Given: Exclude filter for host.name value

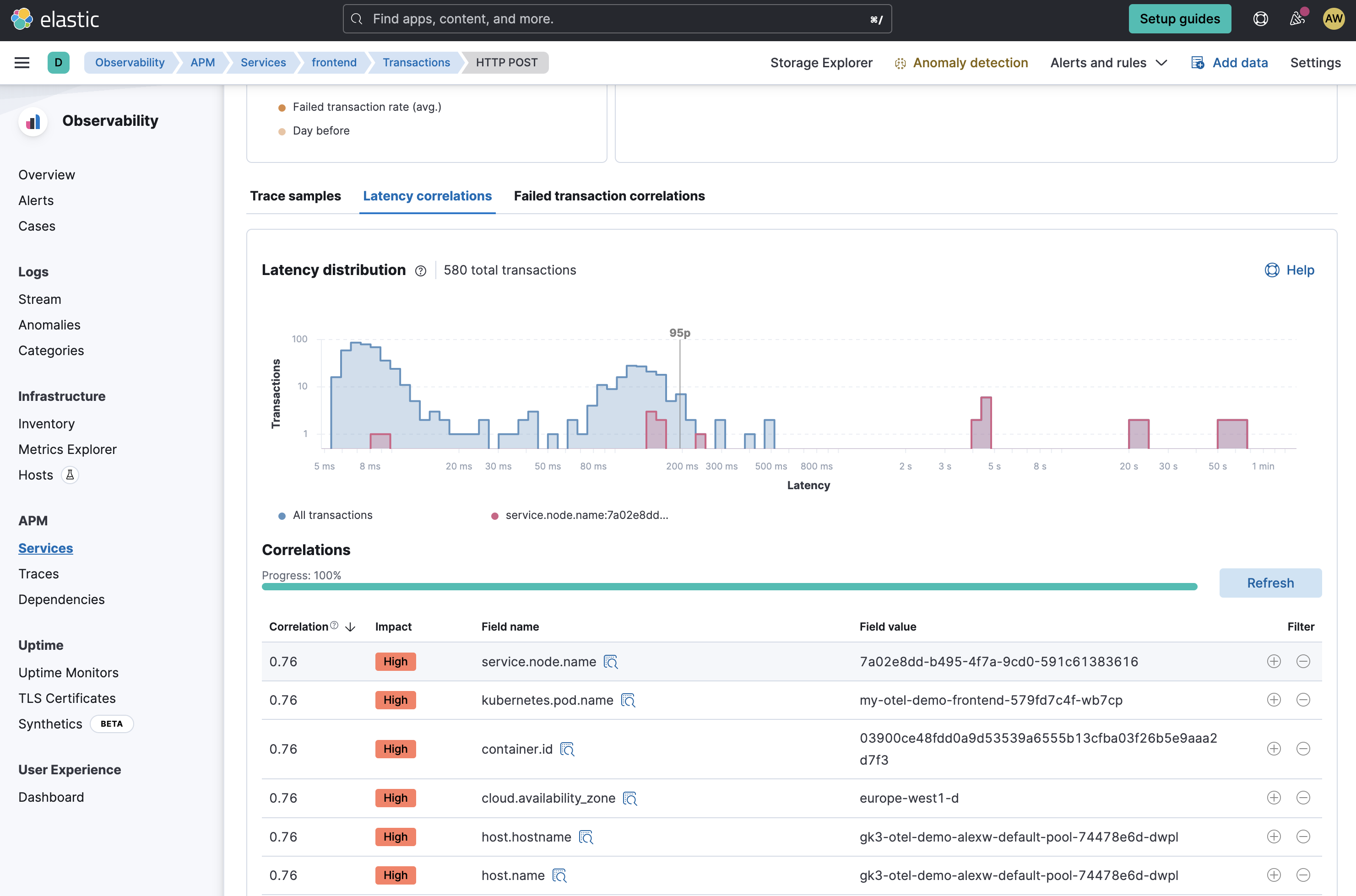Looking at the screenshot, I should click(1303, 875).
